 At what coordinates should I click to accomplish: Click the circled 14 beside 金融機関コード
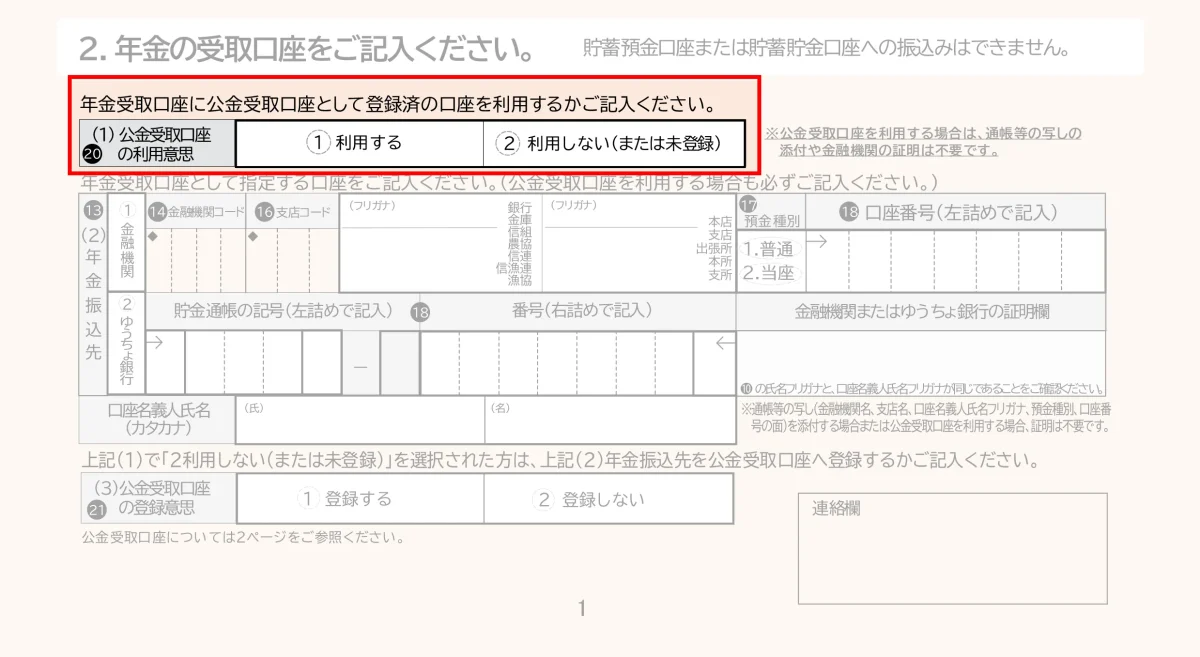tap(157, 212)
